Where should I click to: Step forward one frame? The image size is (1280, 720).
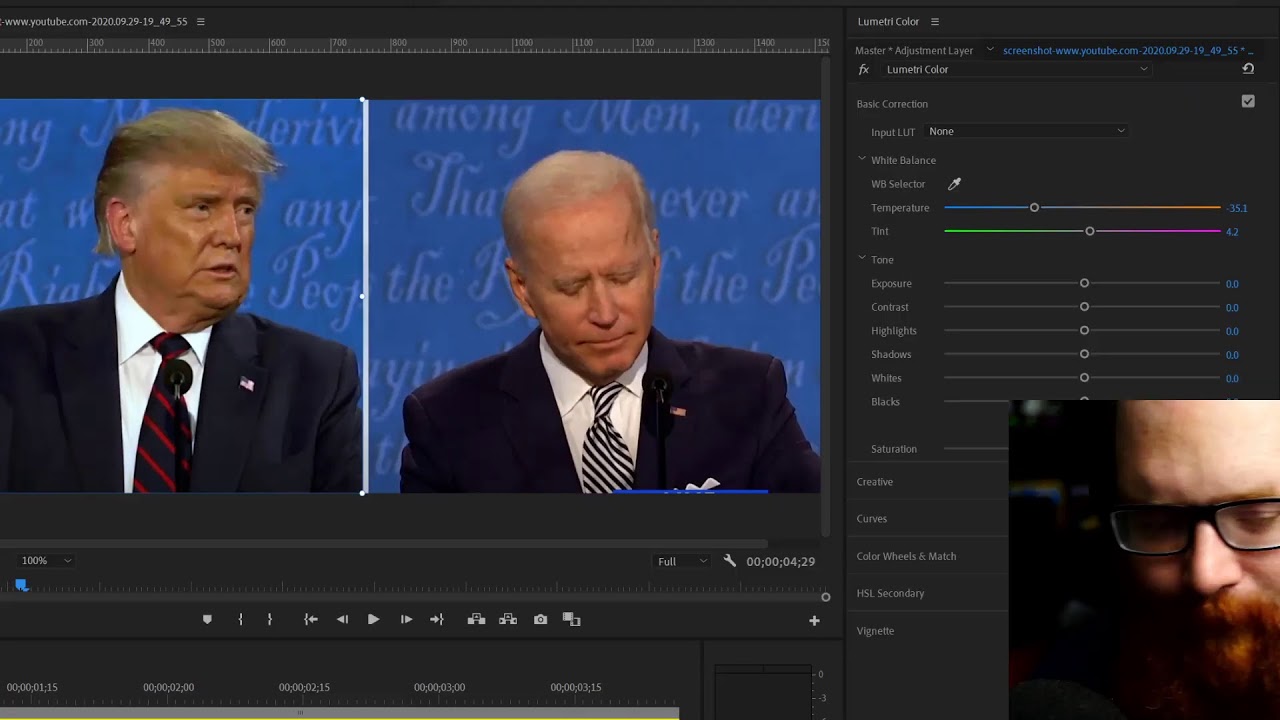406,620
